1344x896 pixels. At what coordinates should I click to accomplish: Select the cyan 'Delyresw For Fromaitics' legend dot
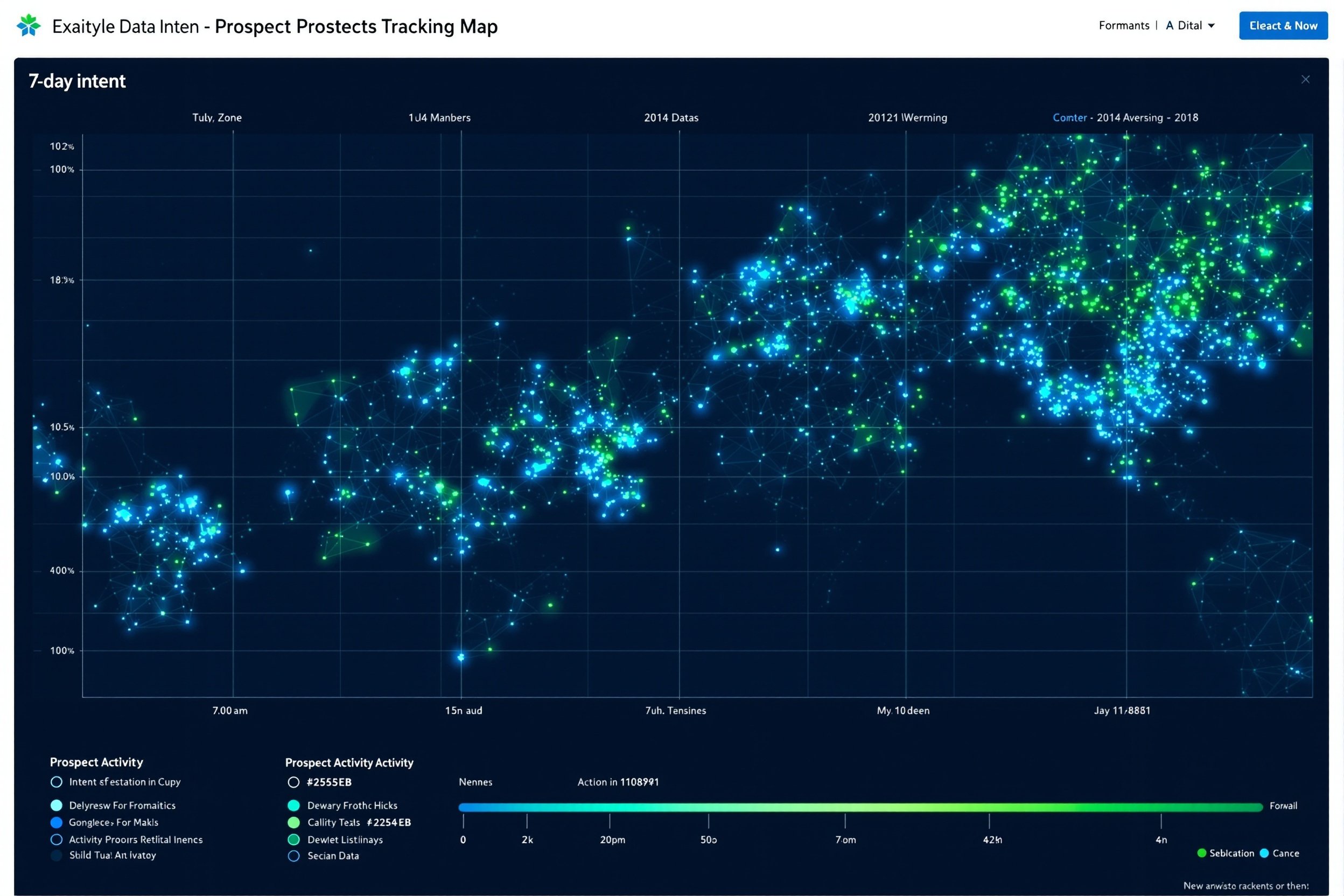[57, 805]
